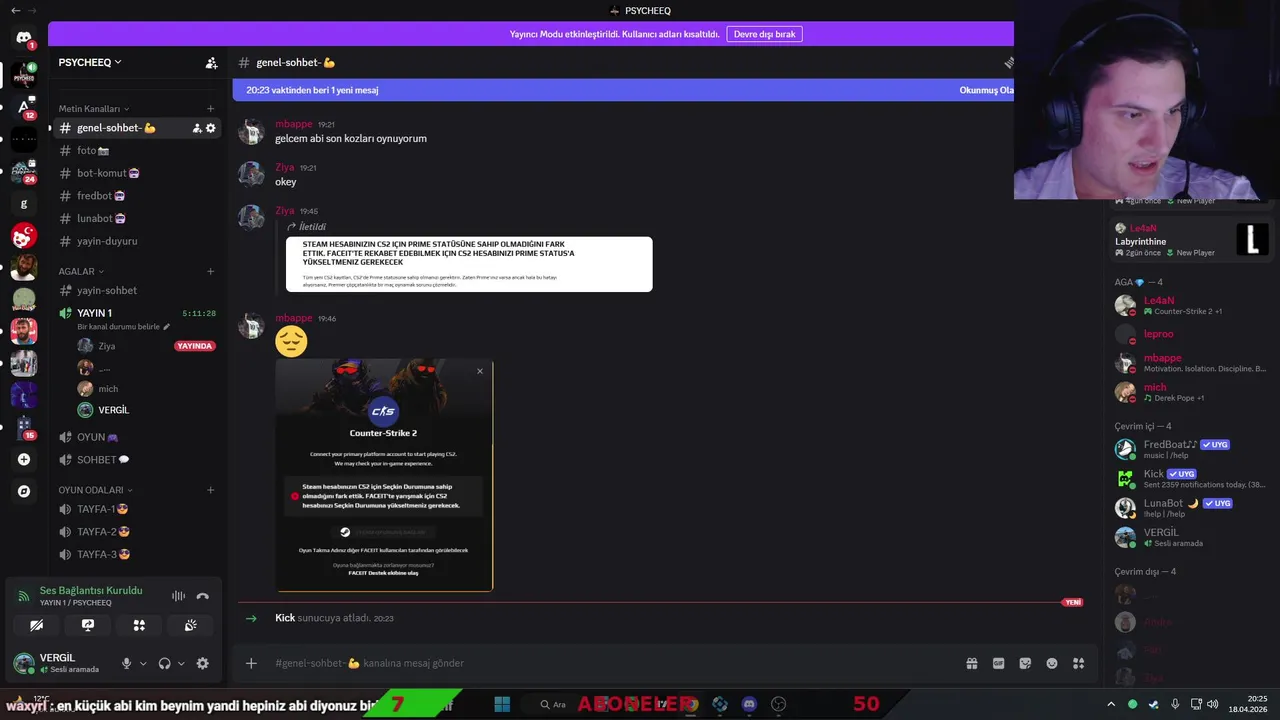The width and height of the screenshot is (1280, 720).
Task: Open Windows Start menu
Action: [502, 704]
